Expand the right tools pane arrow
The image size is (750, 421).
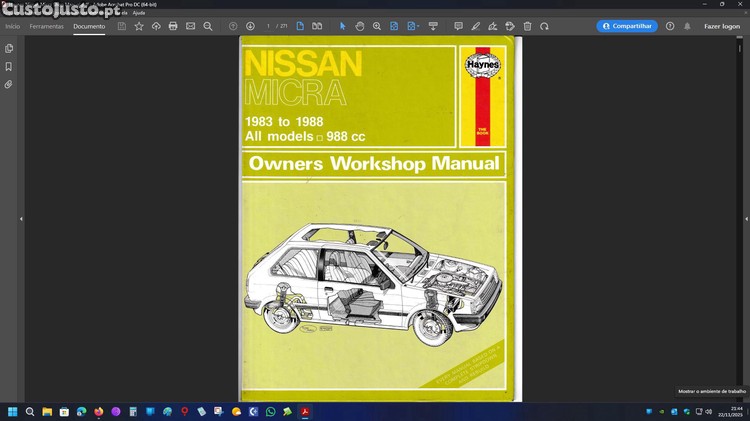(x=746, y=219)
